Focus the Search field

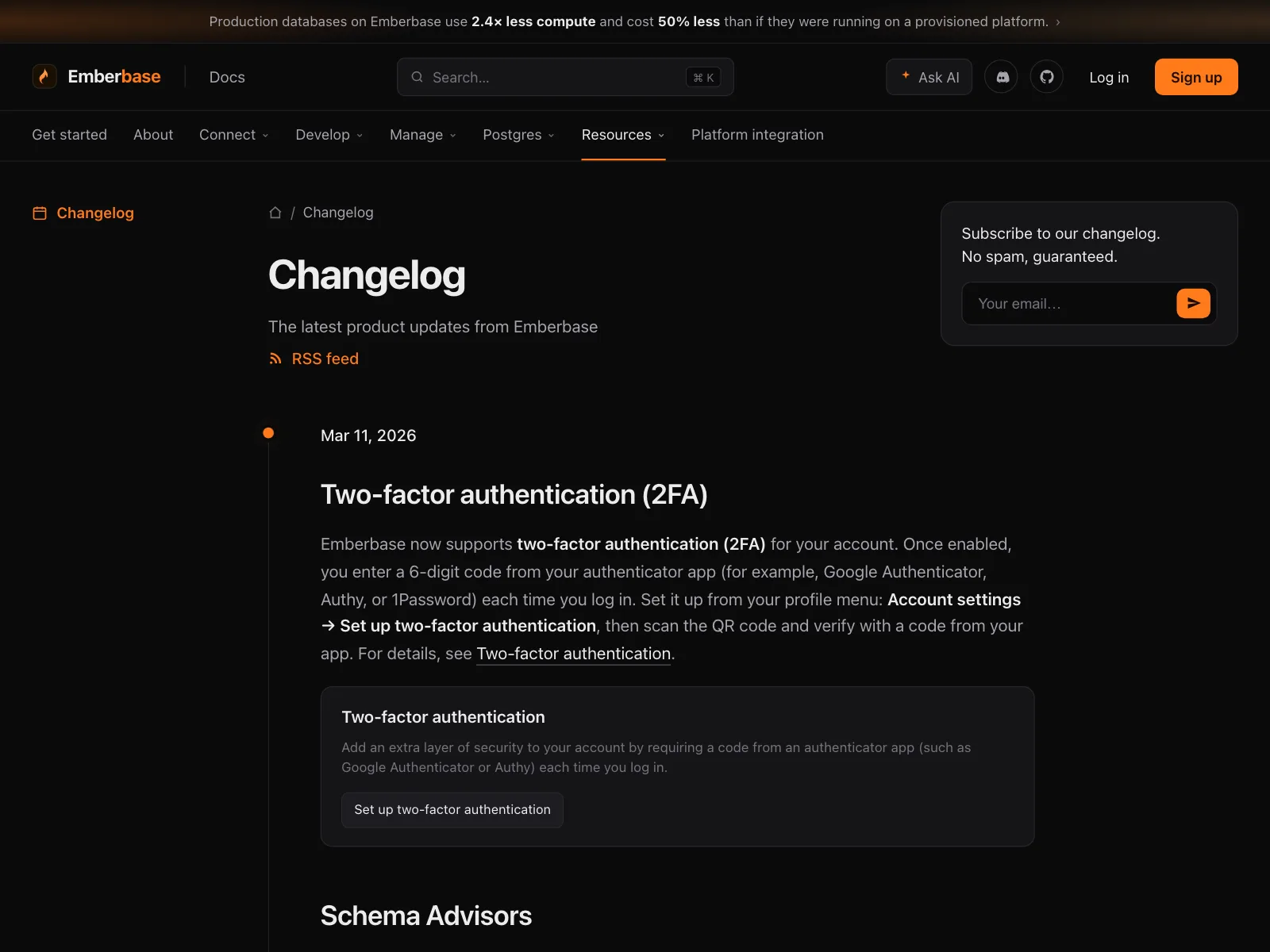pos(565,77)
